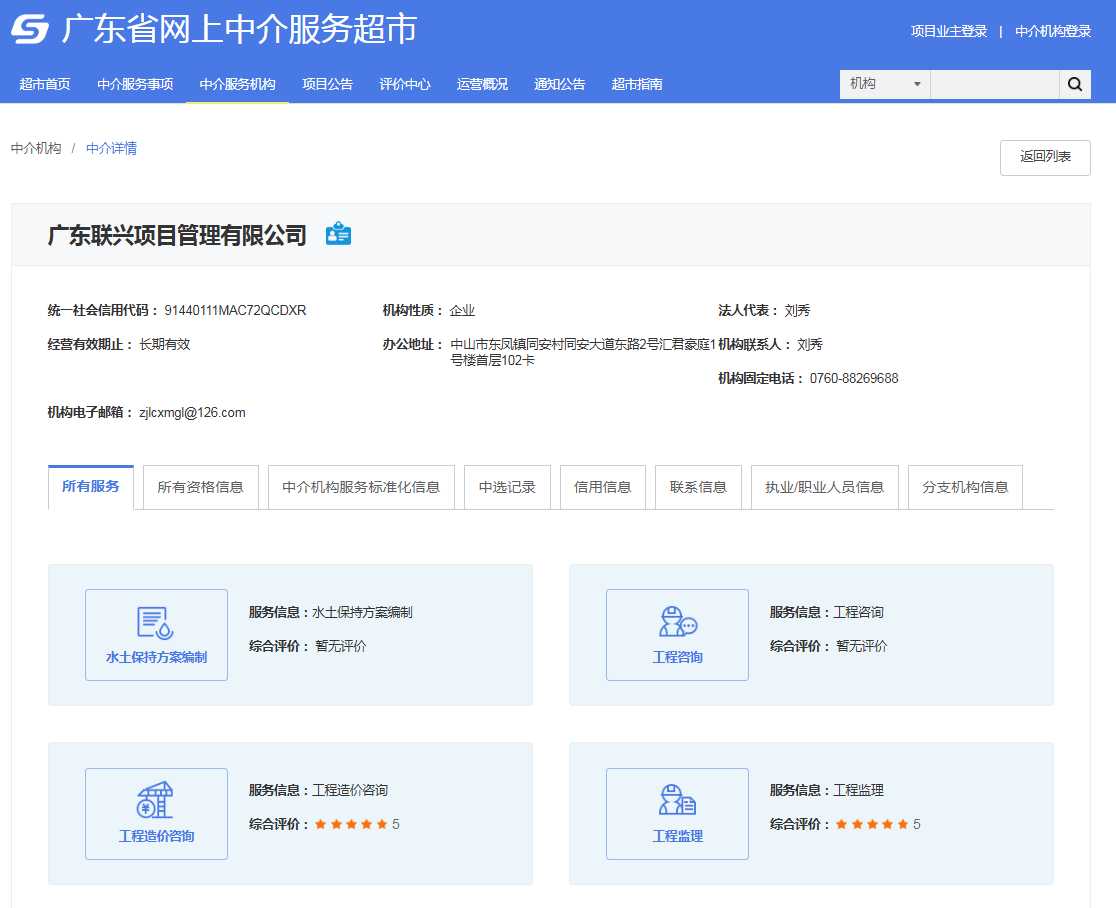Screen dimensions: 1116x908
Task: Click the 中介机构 breadcrumb link
Action: coord(36,148)
